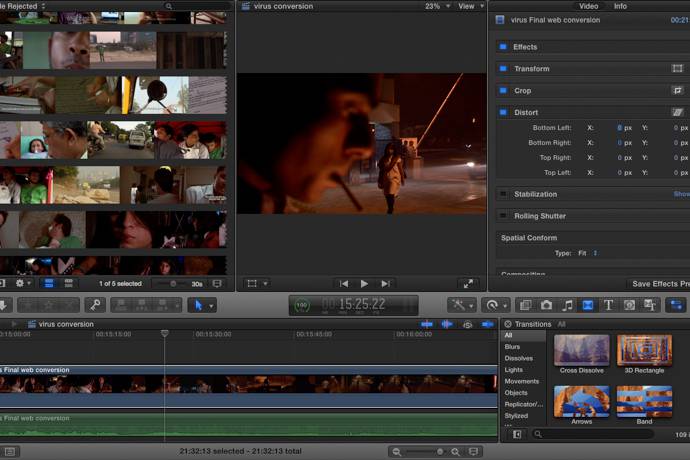Show the Transitions browser icon
The image size is (690, 460).
[588, 305]
